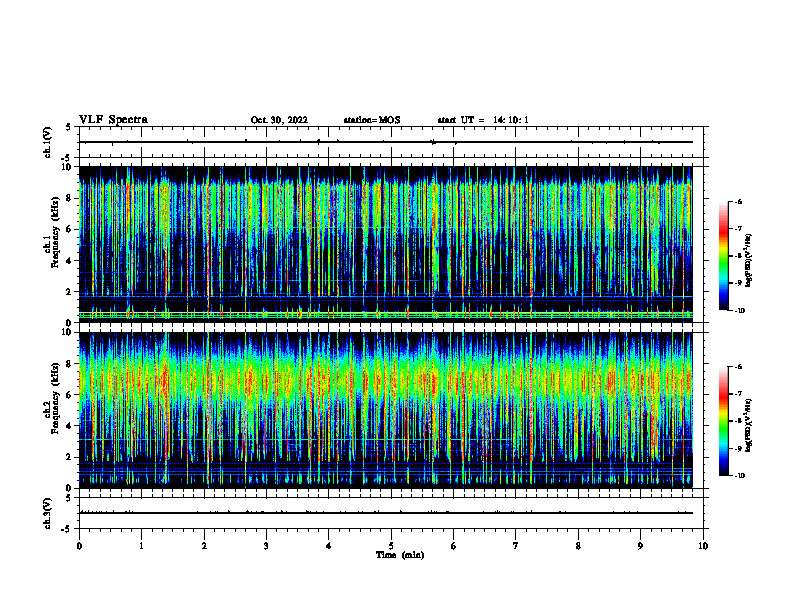The width and height of the screenshot is (792, 612).
Task: Click time-axis tick label "0"
Action: 79,546
